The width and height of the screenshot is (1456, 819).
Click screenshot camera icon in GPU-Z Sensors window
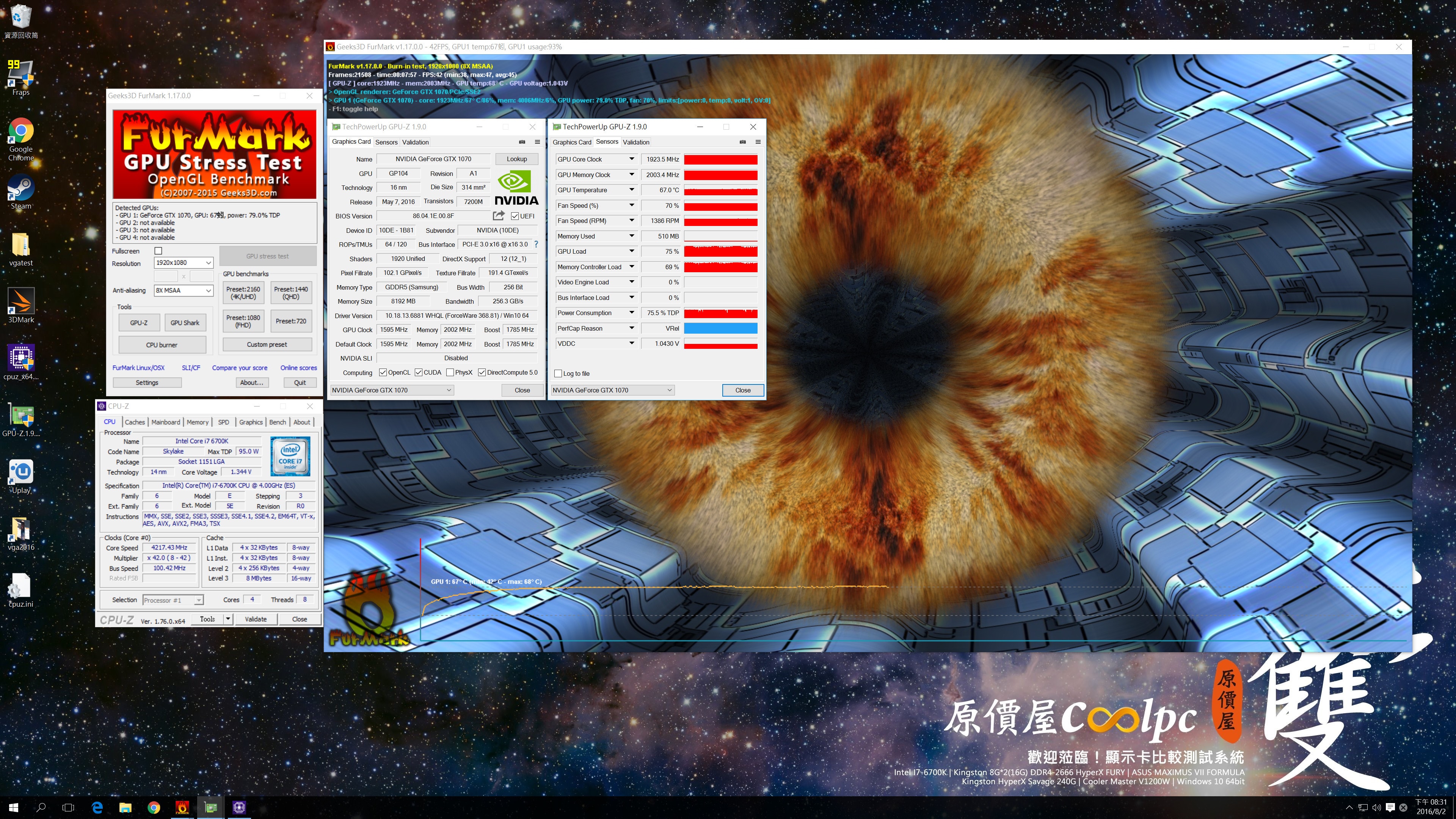pyautogui.click(x=742, y=142)
